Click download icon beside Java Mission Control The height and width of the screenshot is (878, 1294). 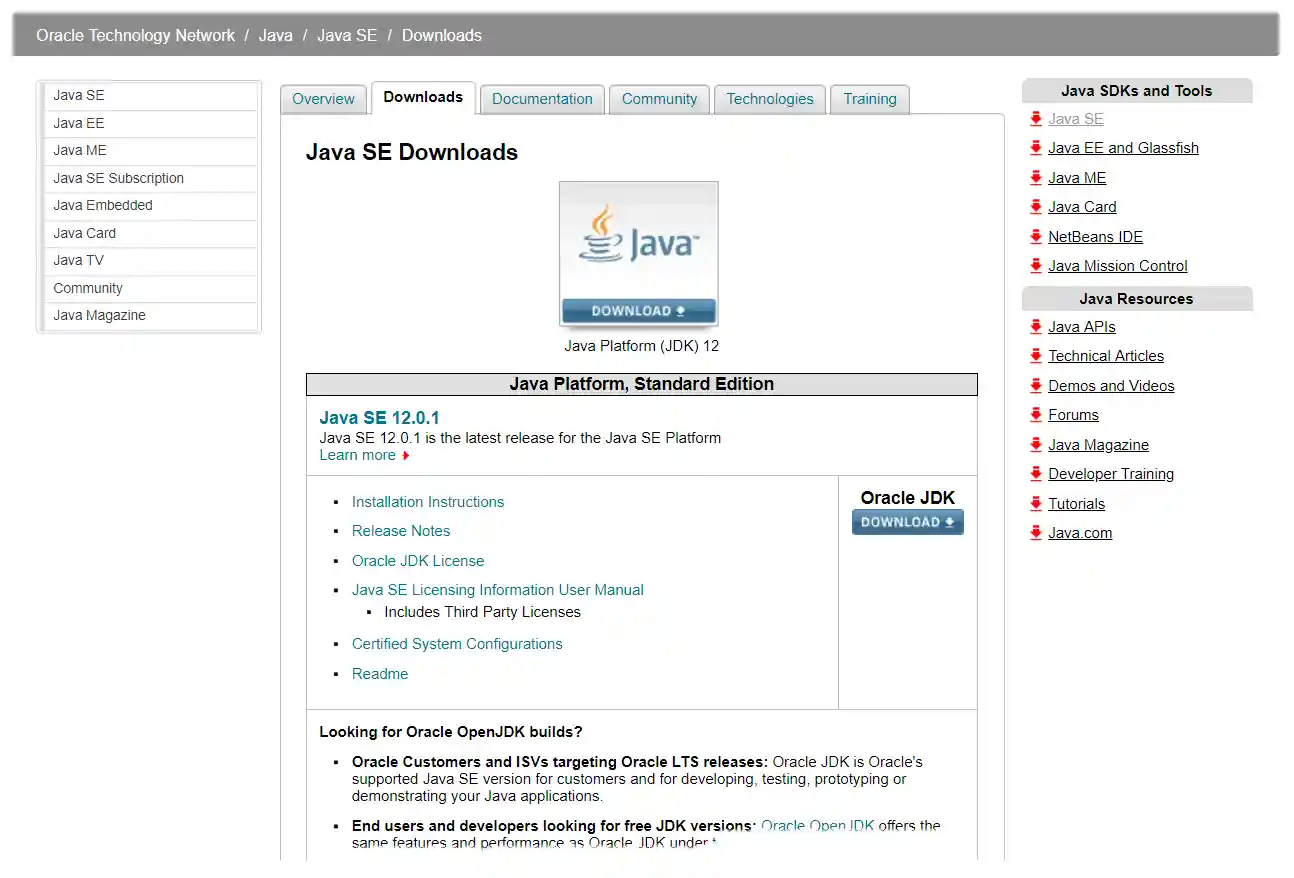(1035, 265)
